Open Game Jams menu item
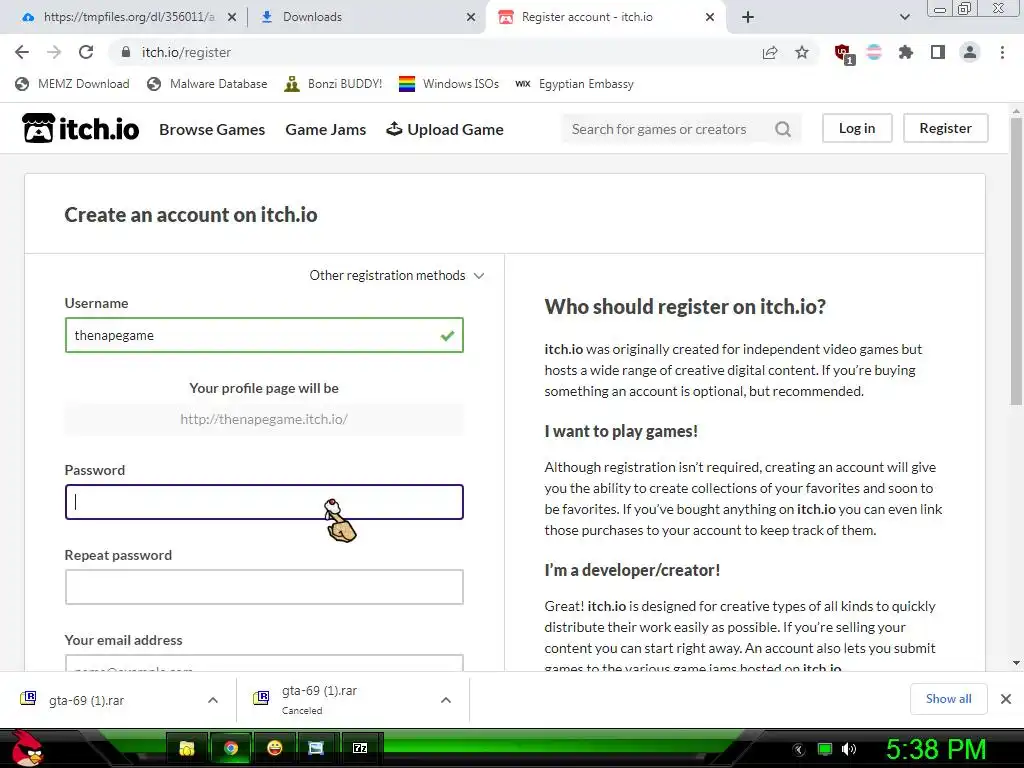 click(326, 129)
